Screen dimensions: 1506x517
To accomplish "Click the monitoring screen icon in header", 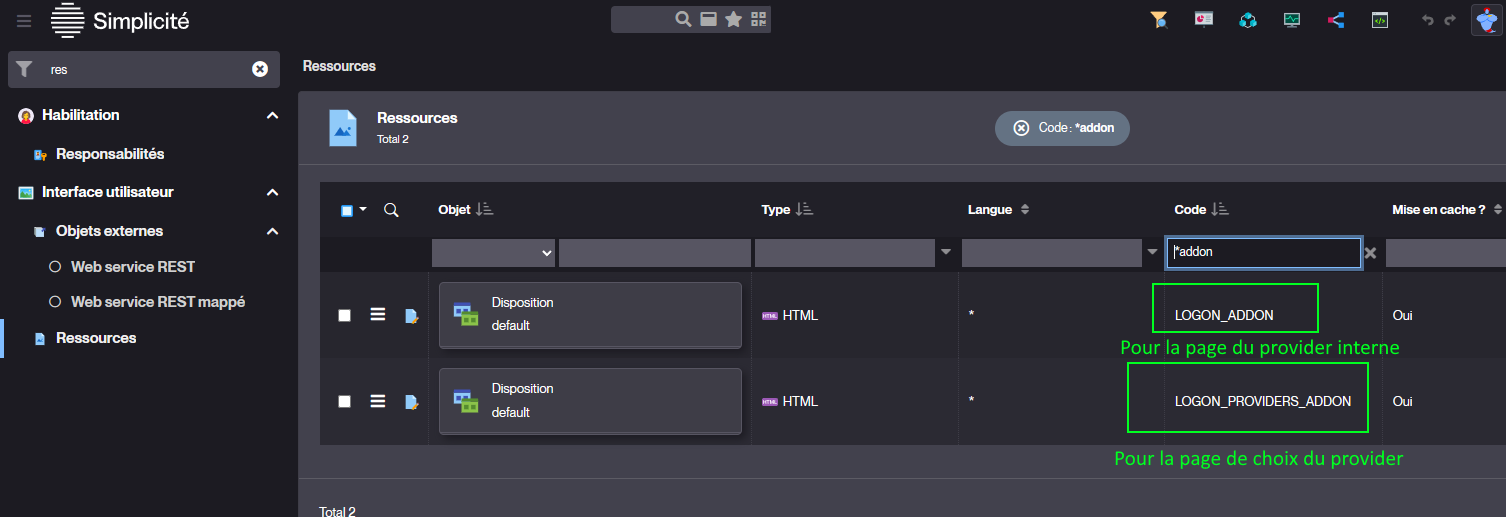I will click(x=1292, y=20).
